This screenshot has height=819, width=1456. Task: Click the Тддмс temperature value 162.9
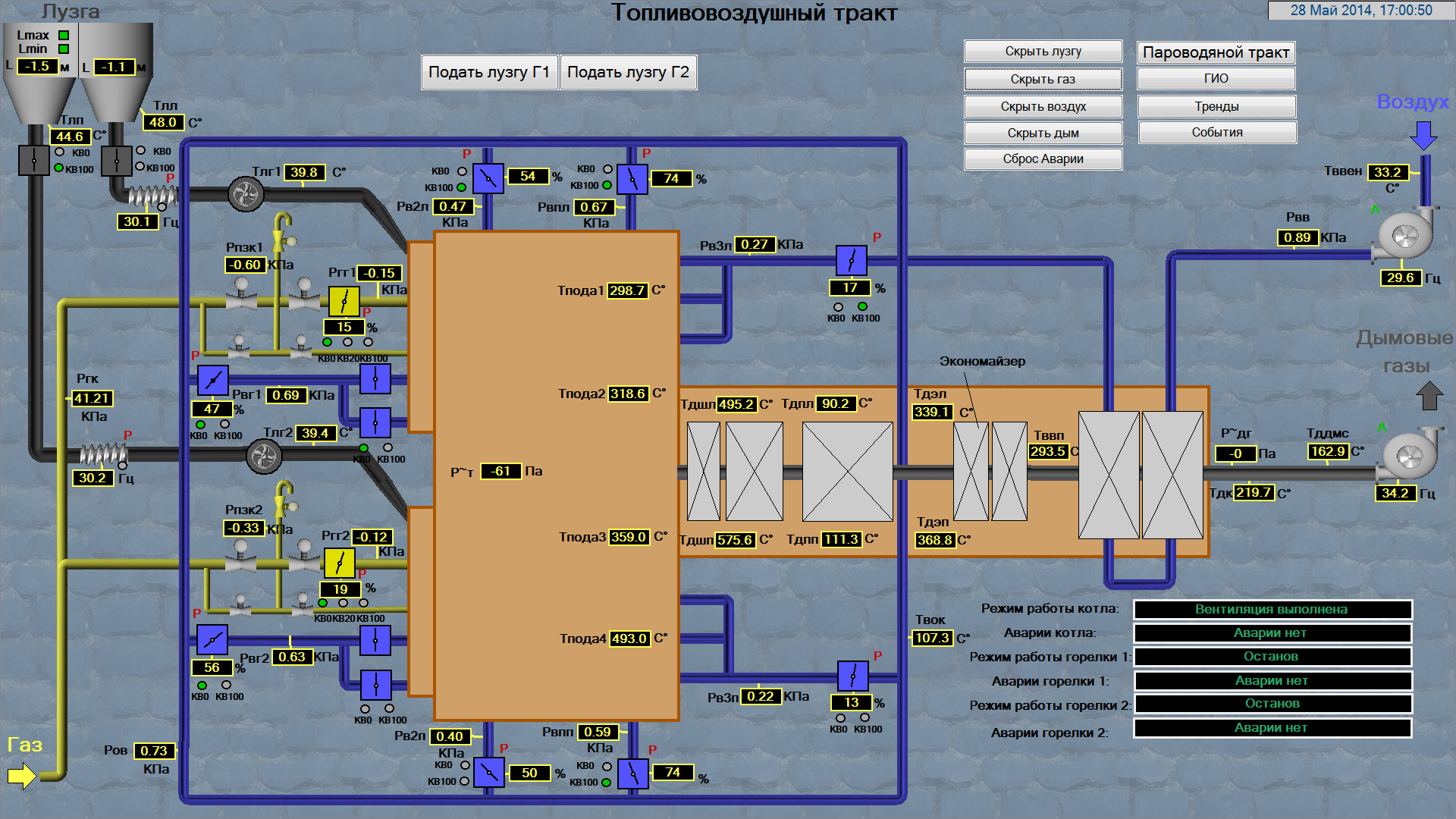point(1327,451)
